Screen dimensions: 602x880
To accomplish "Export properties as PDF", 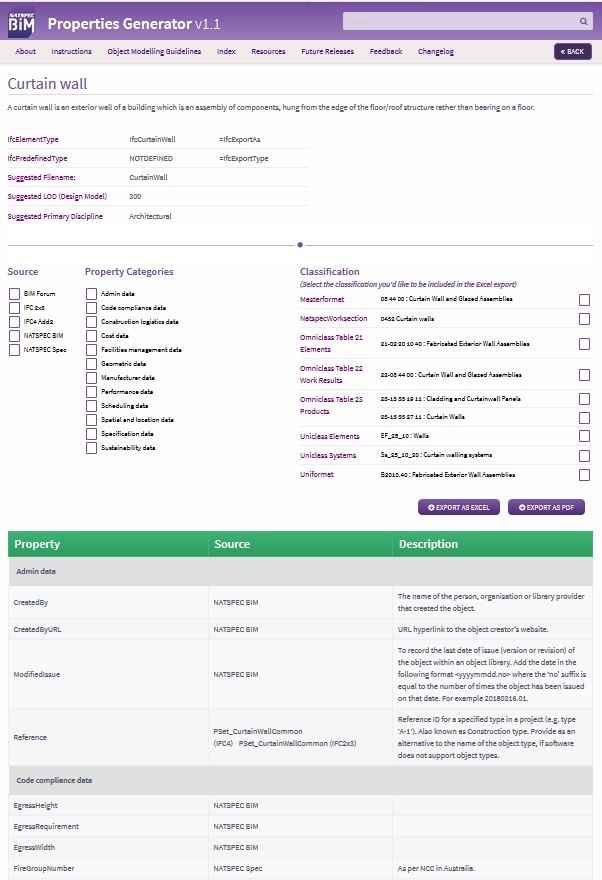I will [546, 507].
